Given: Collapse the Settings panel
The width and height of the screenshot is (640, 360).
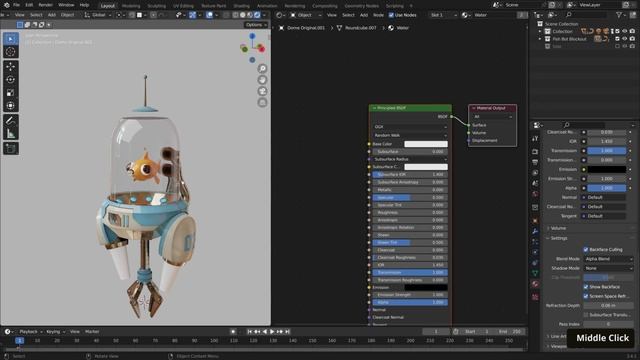Looking at the screenshot, I should [x=558, y=238].
